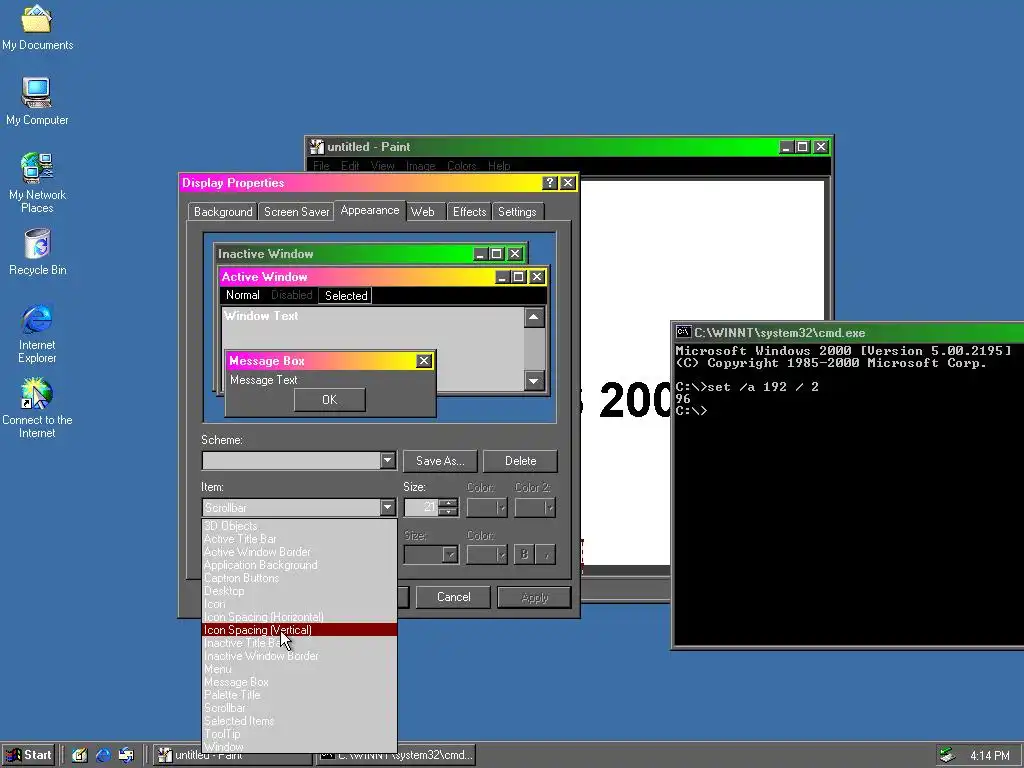Click cmd.exe window title bar icon
This screenshot has width=1024, height=768.
tap(683, 332)
